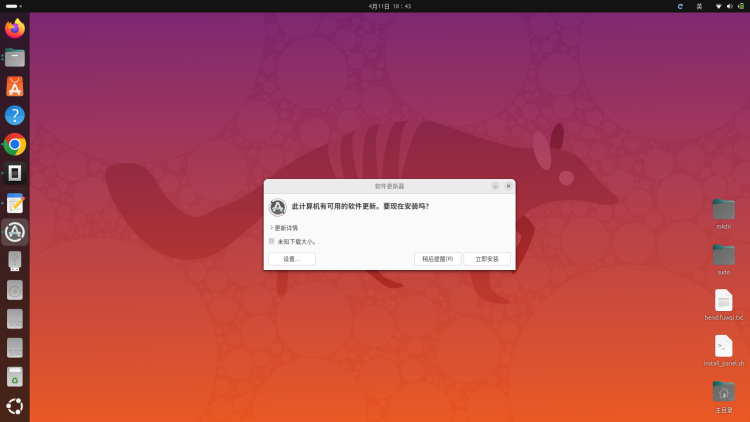Click 稍后提醒 to postpone updates
Image resolution: width=750 pixels, height=422 pixels.
tap(437, 259)
